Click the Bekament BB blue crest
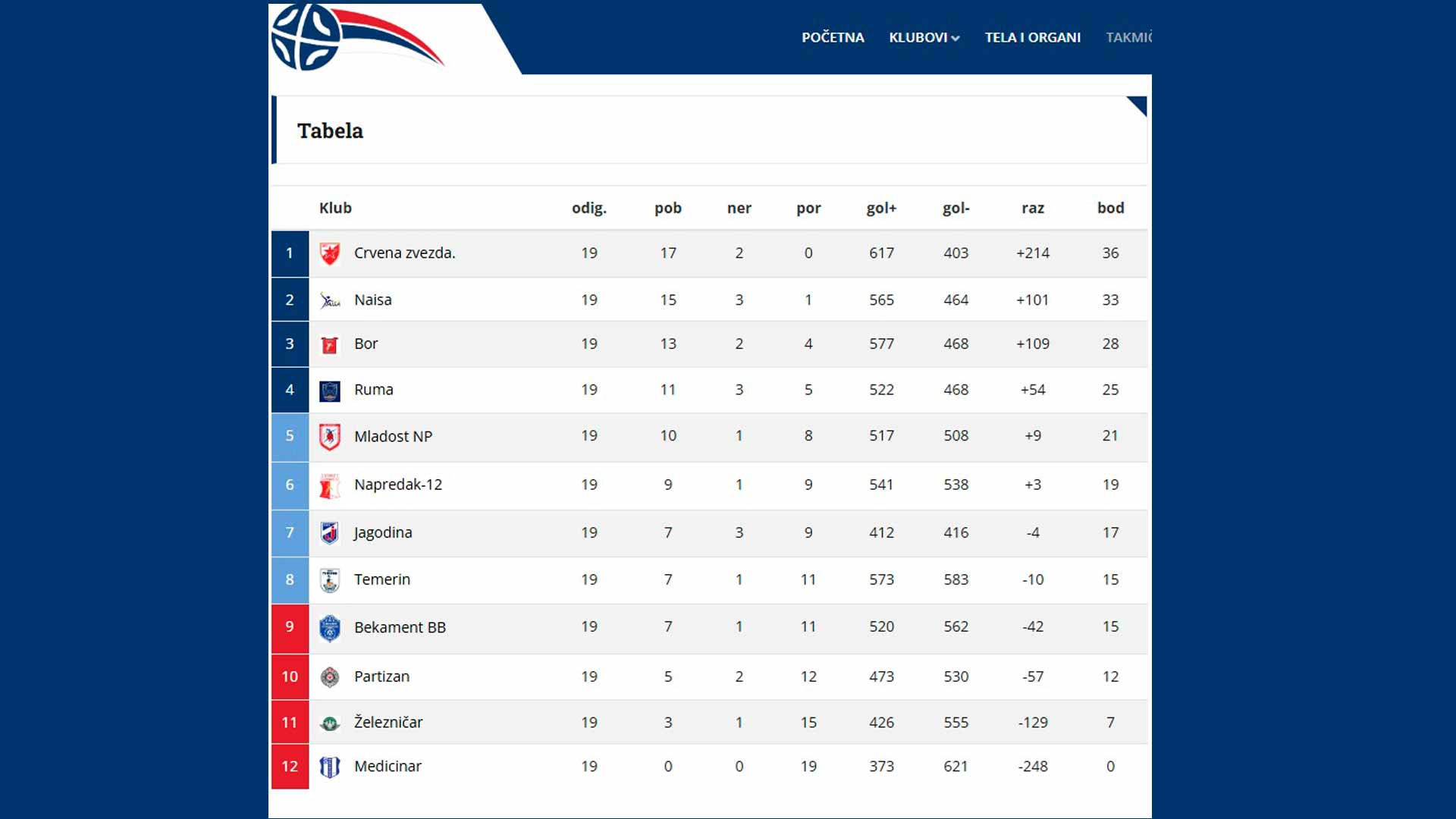 (329, 628)
